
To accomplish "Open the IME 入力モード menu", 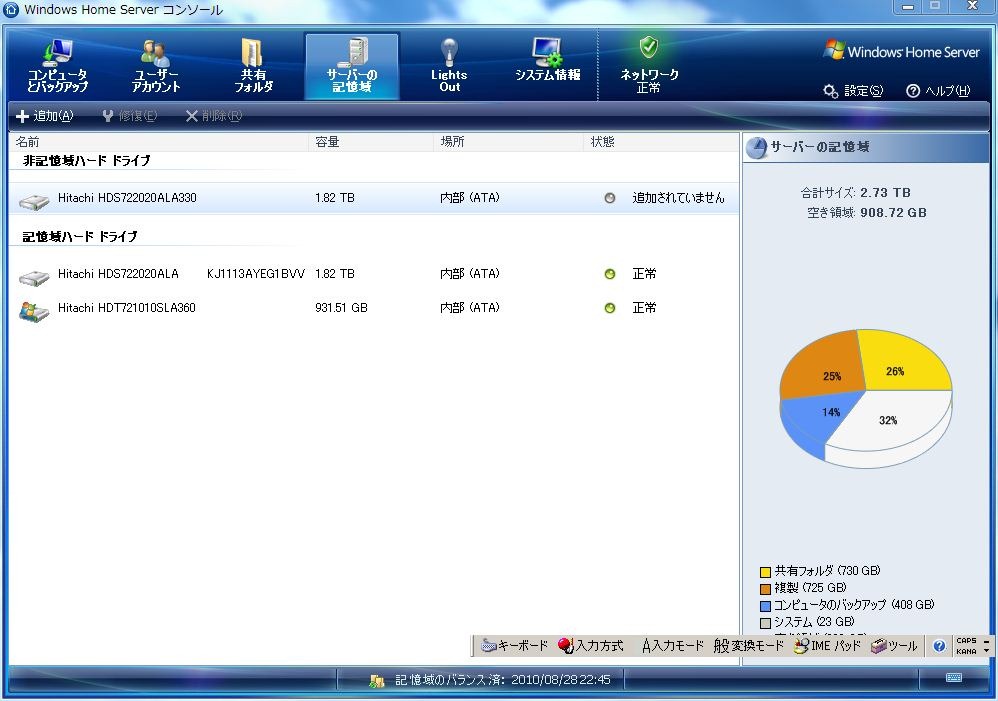I will point(672,646).
